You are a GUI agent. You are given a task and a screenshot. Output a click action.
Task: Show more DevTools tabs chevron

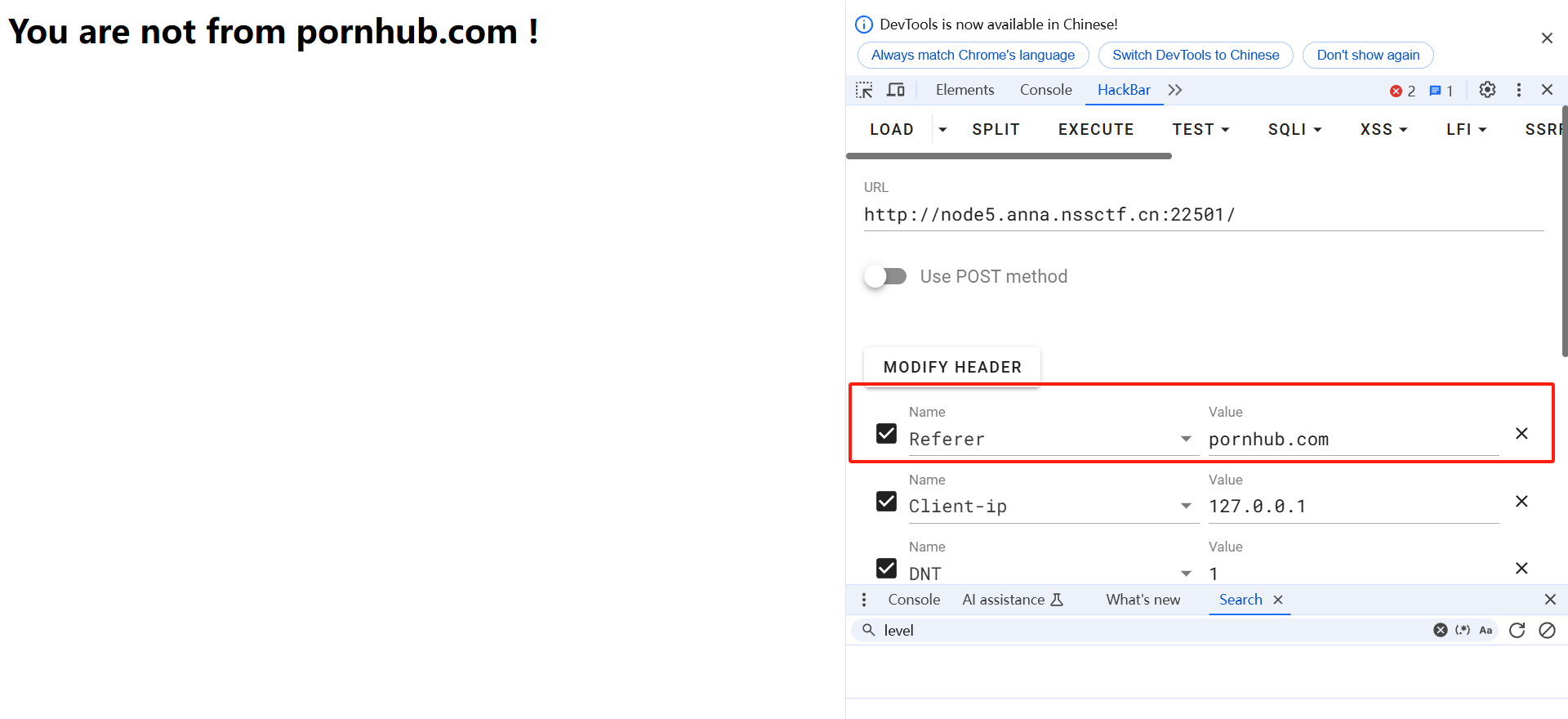[1175, 90]
